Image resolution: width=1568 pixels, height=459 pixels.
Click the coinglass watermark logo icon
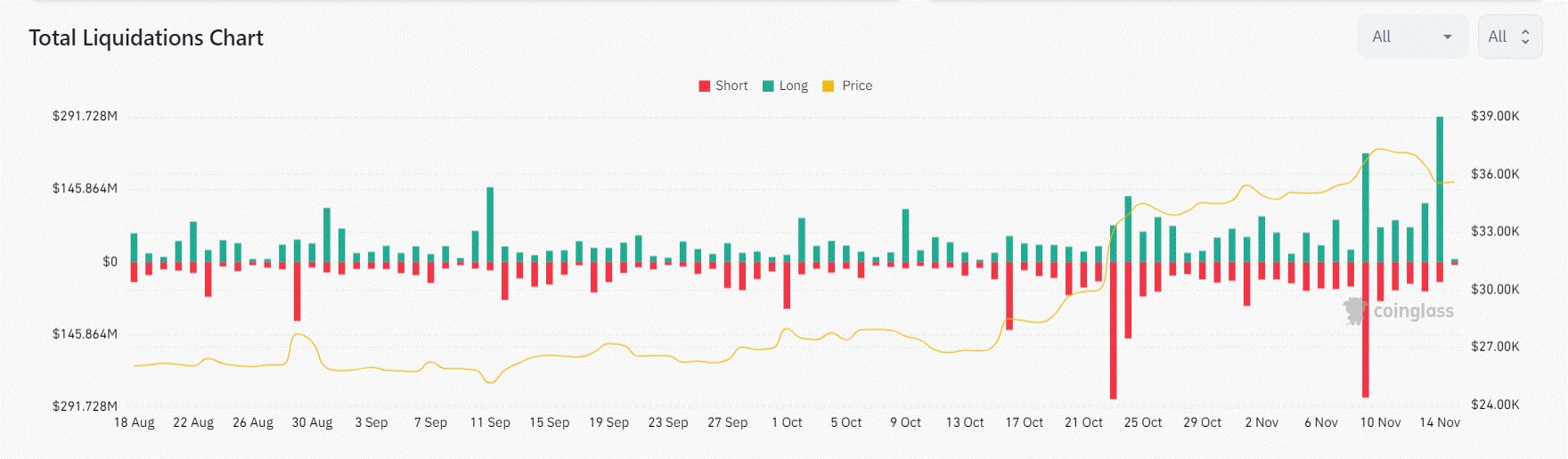[x=1355, y=311]
